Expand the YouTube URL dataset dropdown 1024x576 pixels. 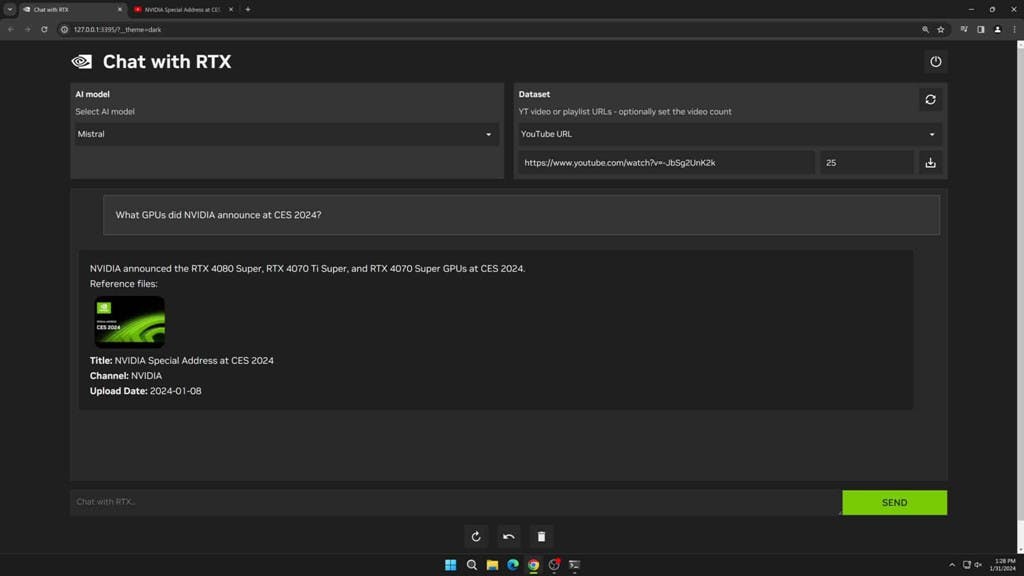click(730, 134)
